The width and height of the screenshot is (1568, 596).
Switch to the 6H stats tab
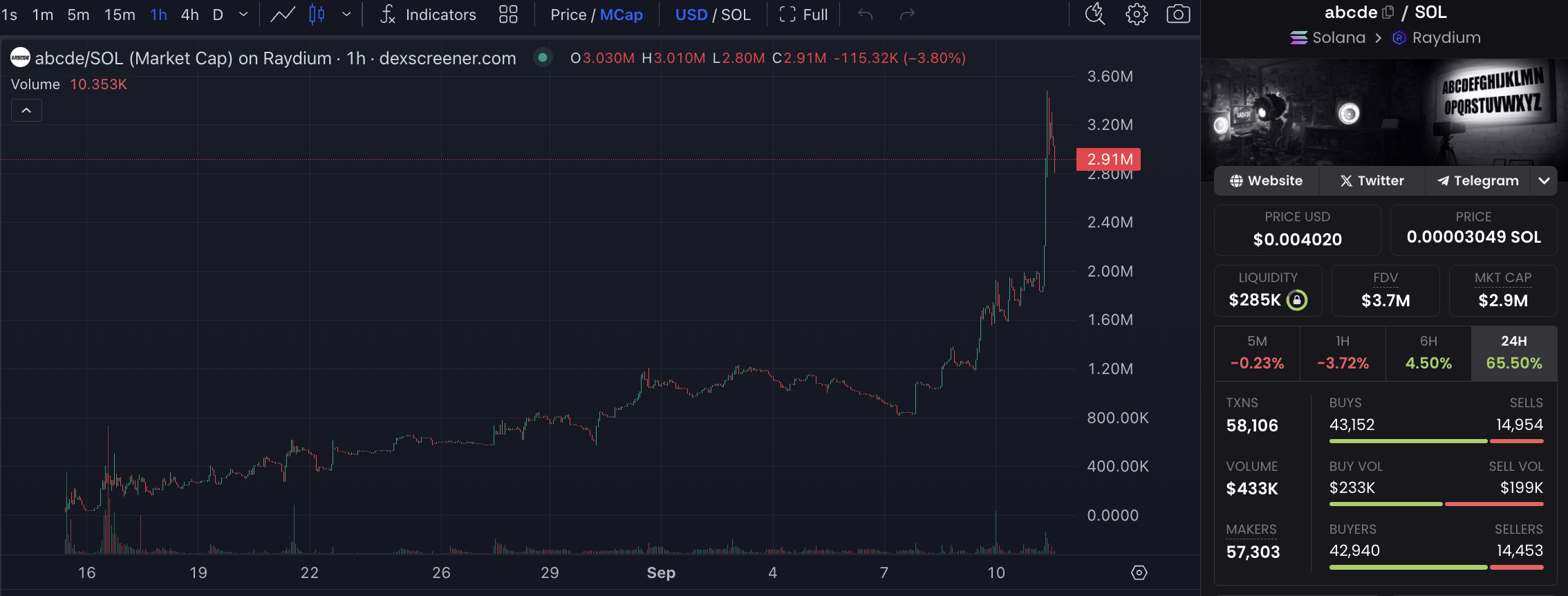pos(1428,353)
